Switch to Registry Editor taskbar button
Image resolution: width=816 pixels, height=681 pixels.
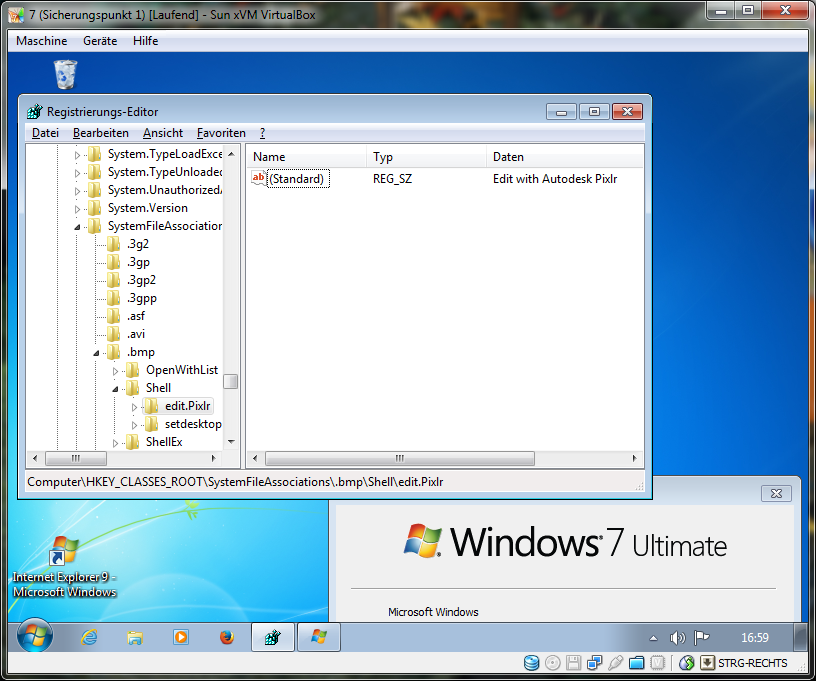coord(273,637)
